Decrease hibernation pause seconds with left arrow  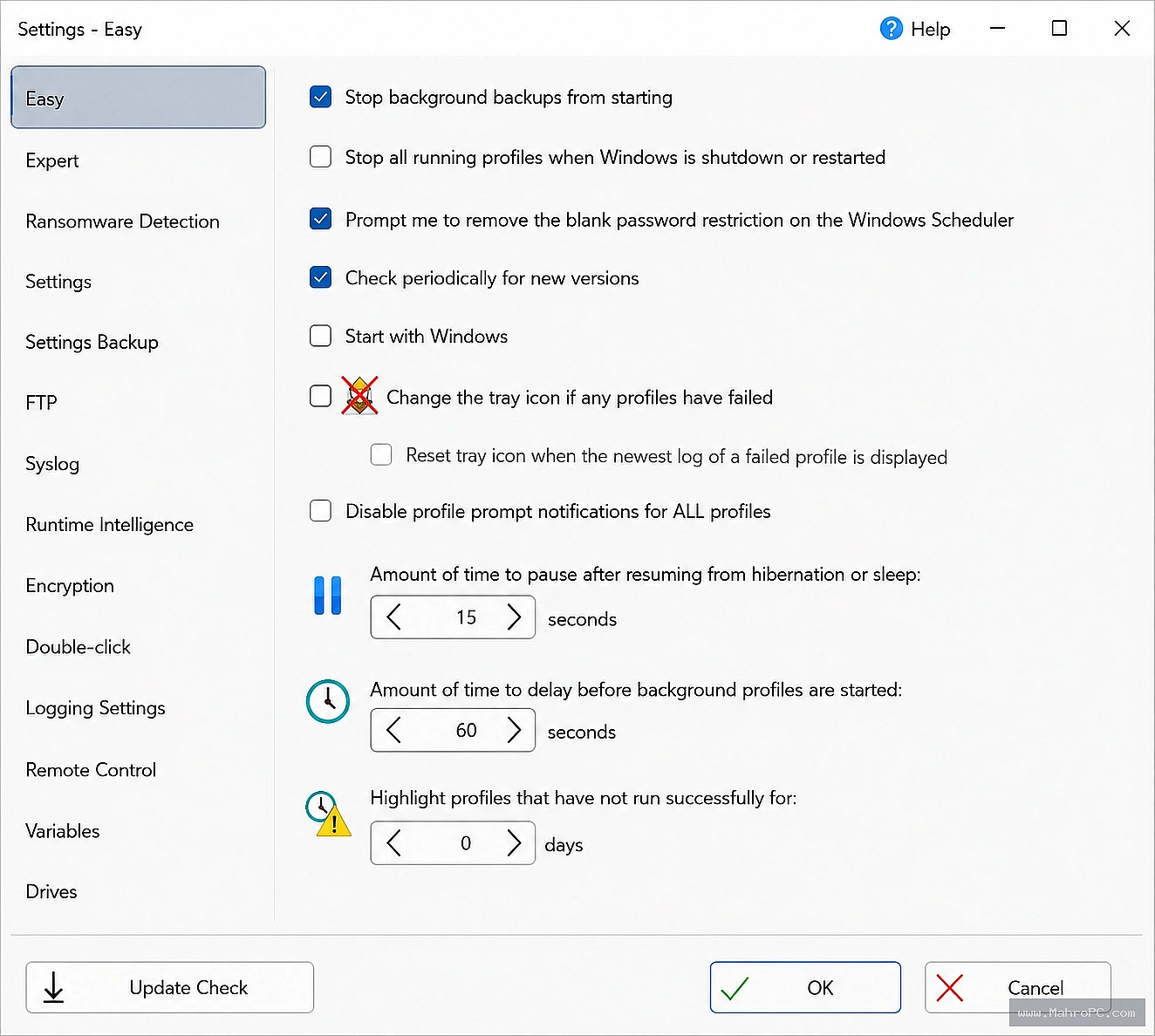click(393, 617)
